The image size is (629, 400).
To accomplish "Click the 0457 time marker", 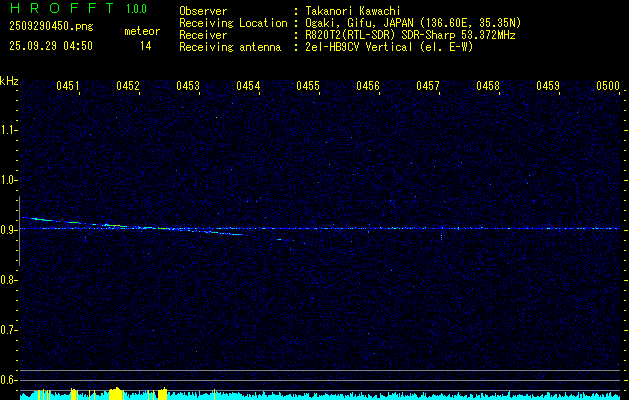I will pos(428,87).
